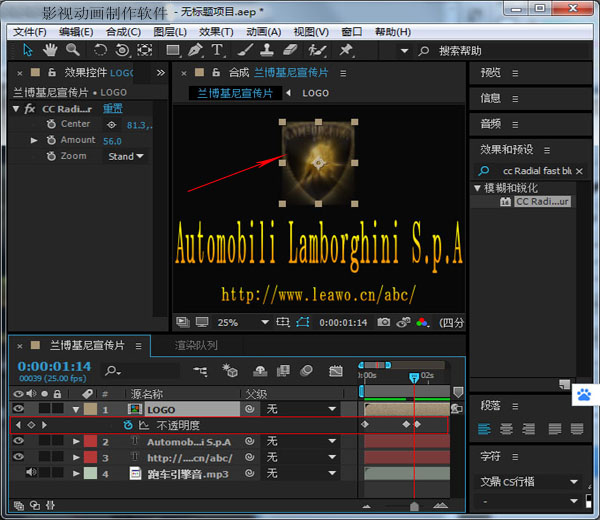The width and height of the screenshot is (600, 520).
Task: Select the Pen tool
Action: [x=195, y=50]
